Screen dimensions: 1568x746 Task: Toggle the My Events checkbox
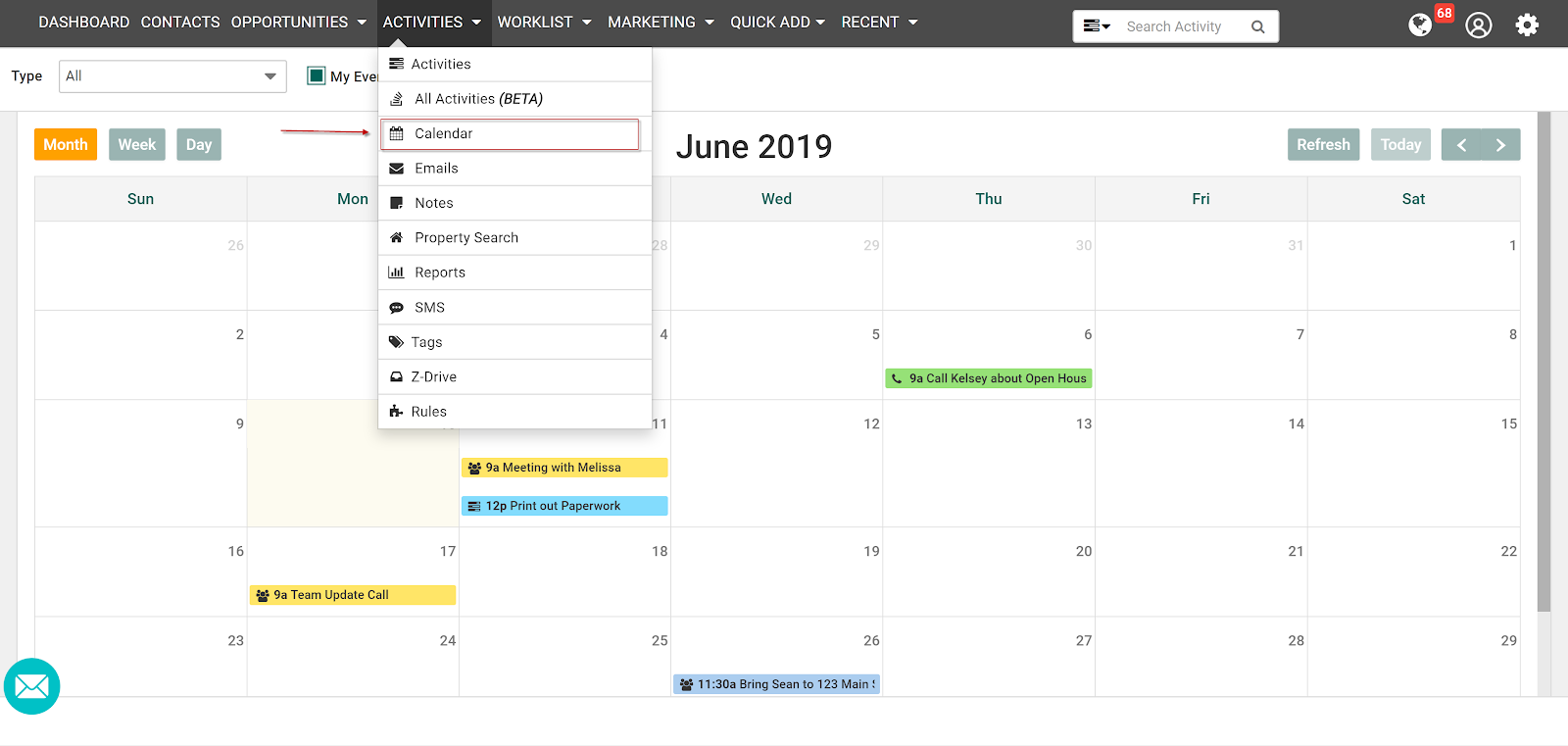(x=316, y=75)
